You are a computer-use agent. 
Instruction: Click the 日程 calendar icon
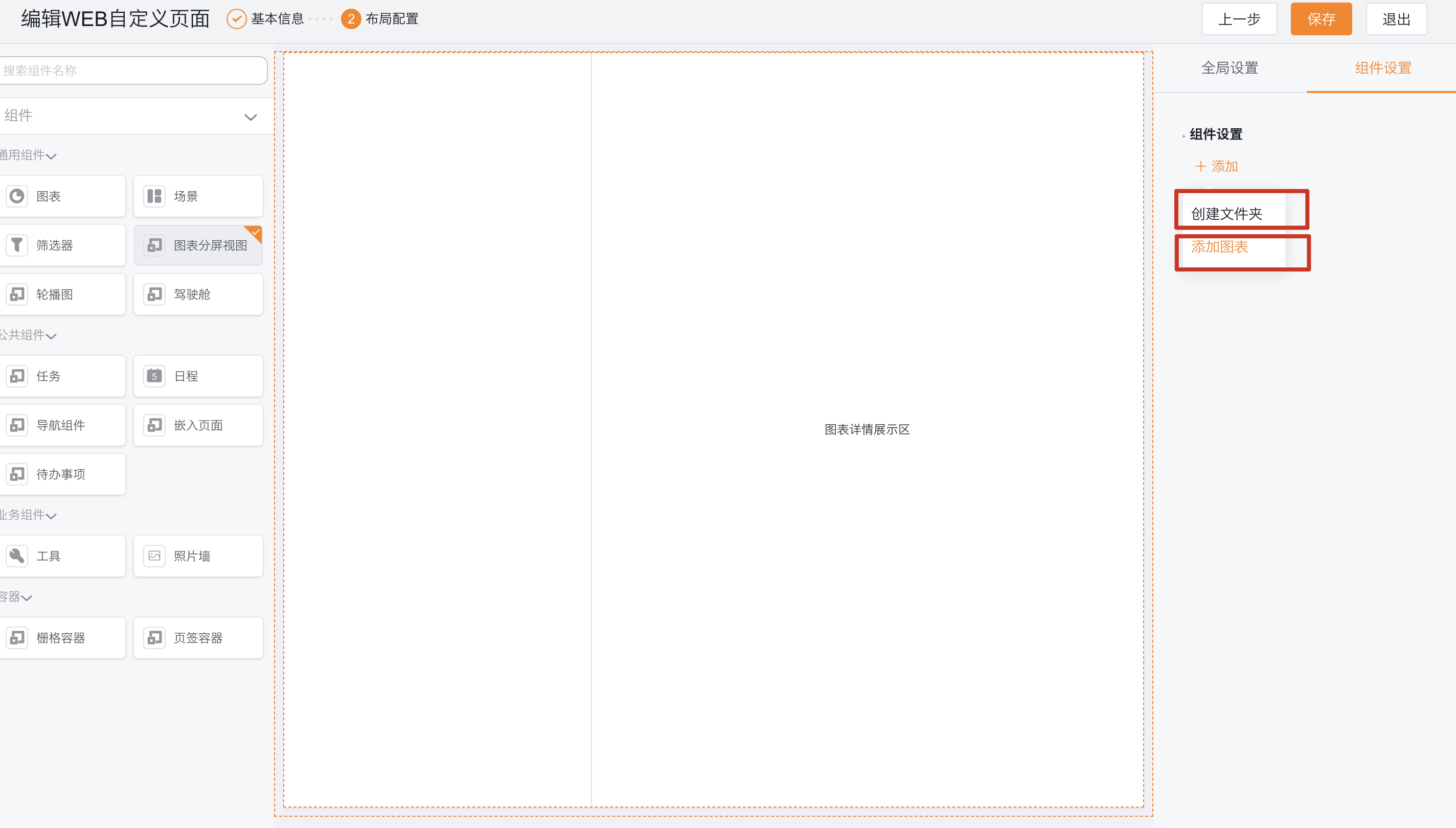coord(154,376)
